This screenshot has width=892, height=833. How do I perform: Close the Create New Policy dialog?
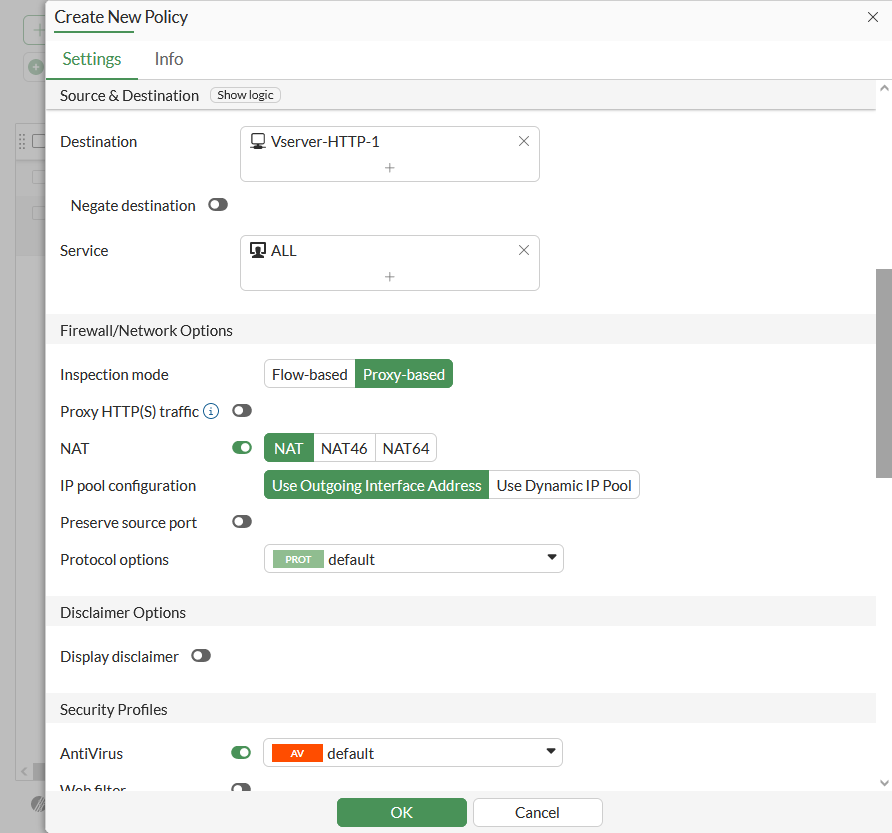click(872, 16)
